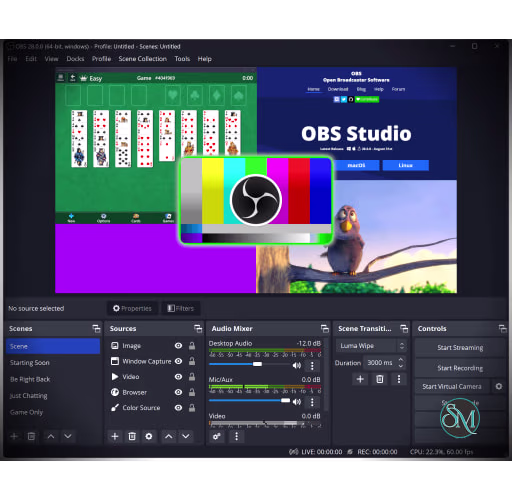Adjust Desktop Audio volume slider

point(250,364)
